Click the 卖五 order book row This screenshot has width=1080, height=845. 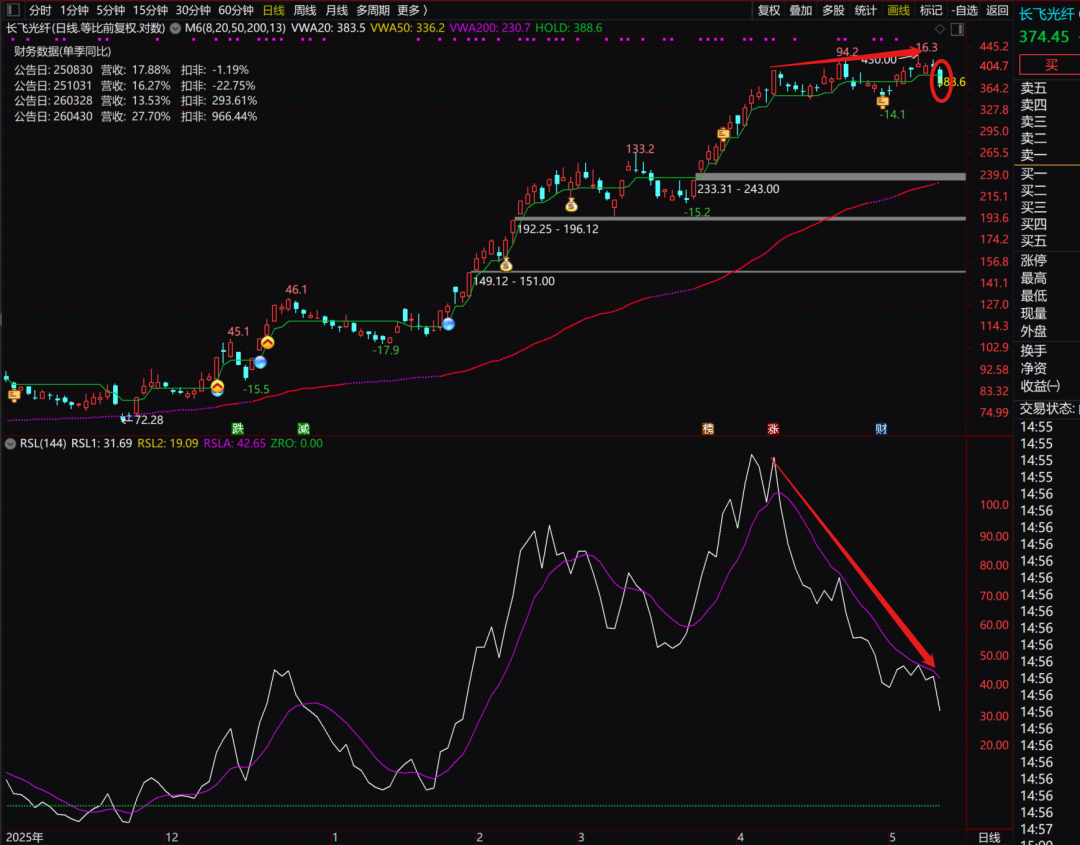tap(1034, 88)
